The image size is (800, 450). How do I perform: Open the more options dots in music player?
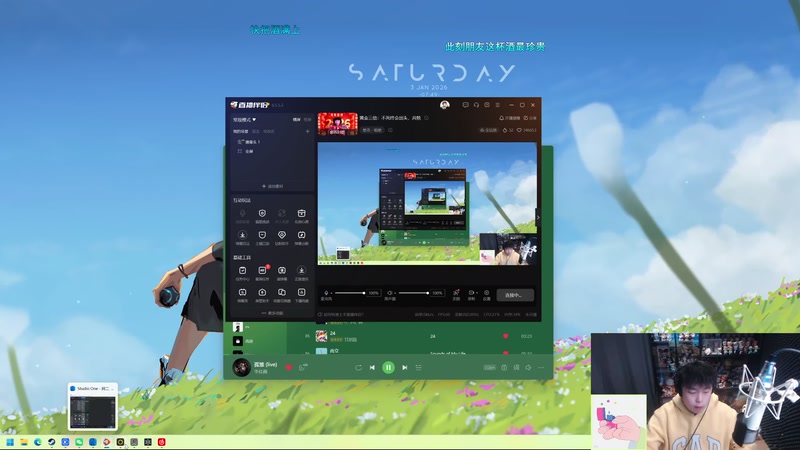coord(541,367)
